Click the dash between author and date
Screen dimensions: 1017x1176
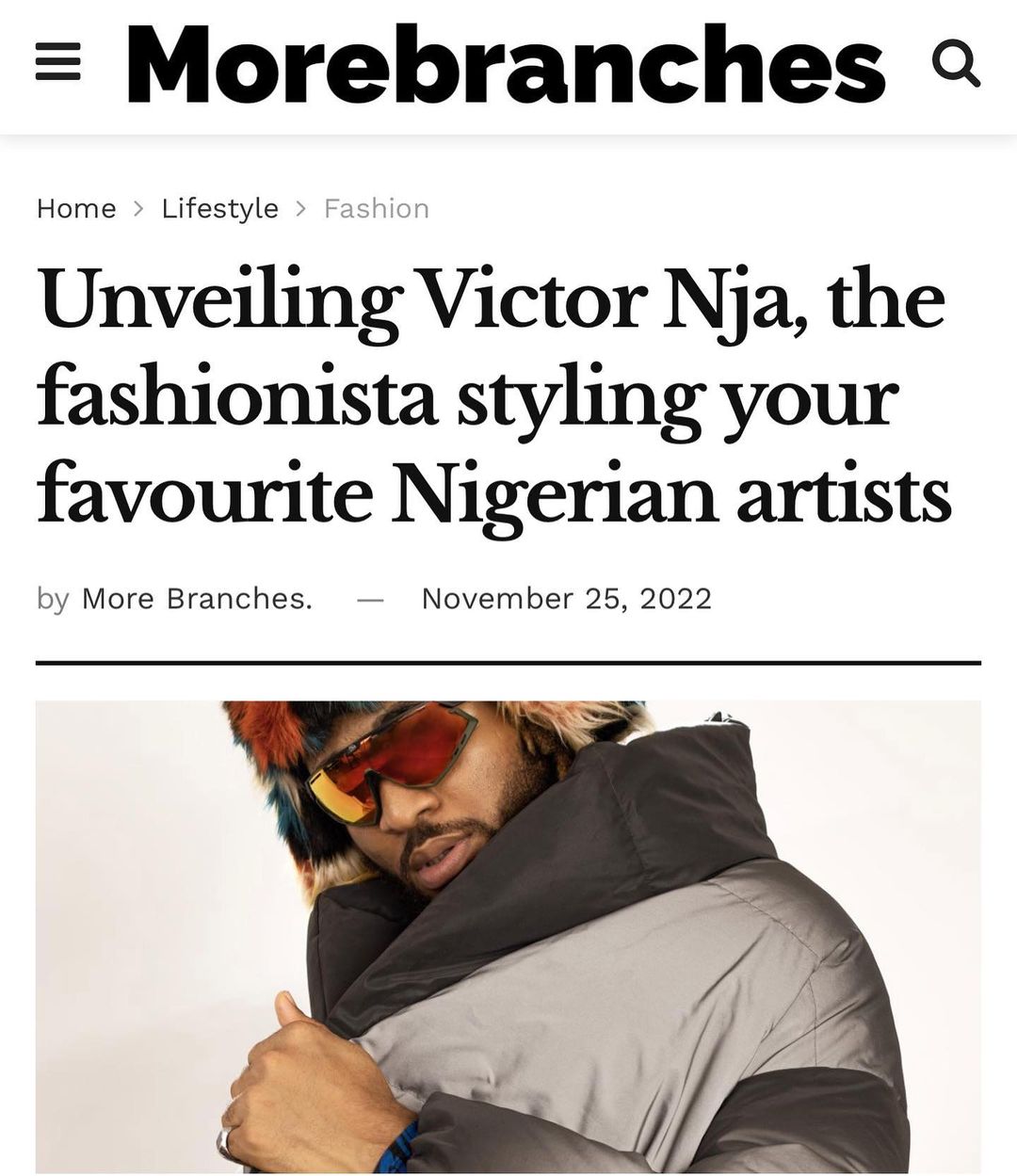pos(370,600)
